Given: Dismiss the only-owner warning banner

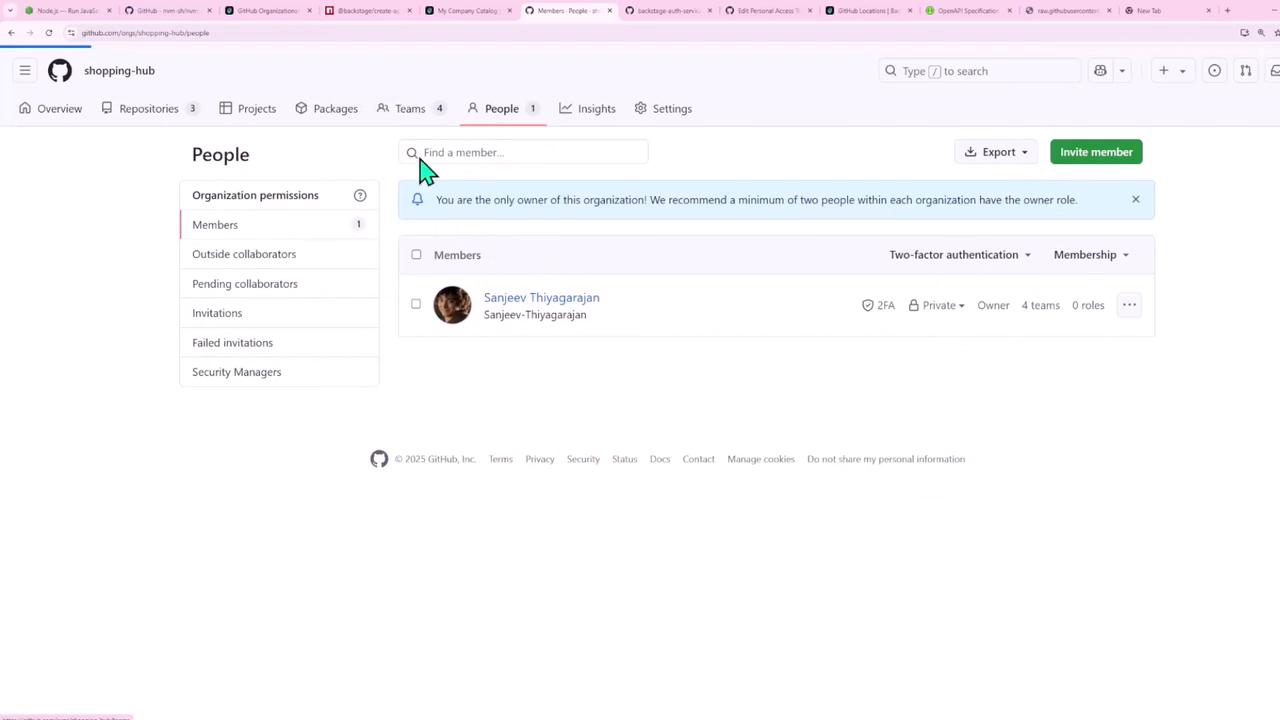Looking at the screenshot, I should point(1136,199).
